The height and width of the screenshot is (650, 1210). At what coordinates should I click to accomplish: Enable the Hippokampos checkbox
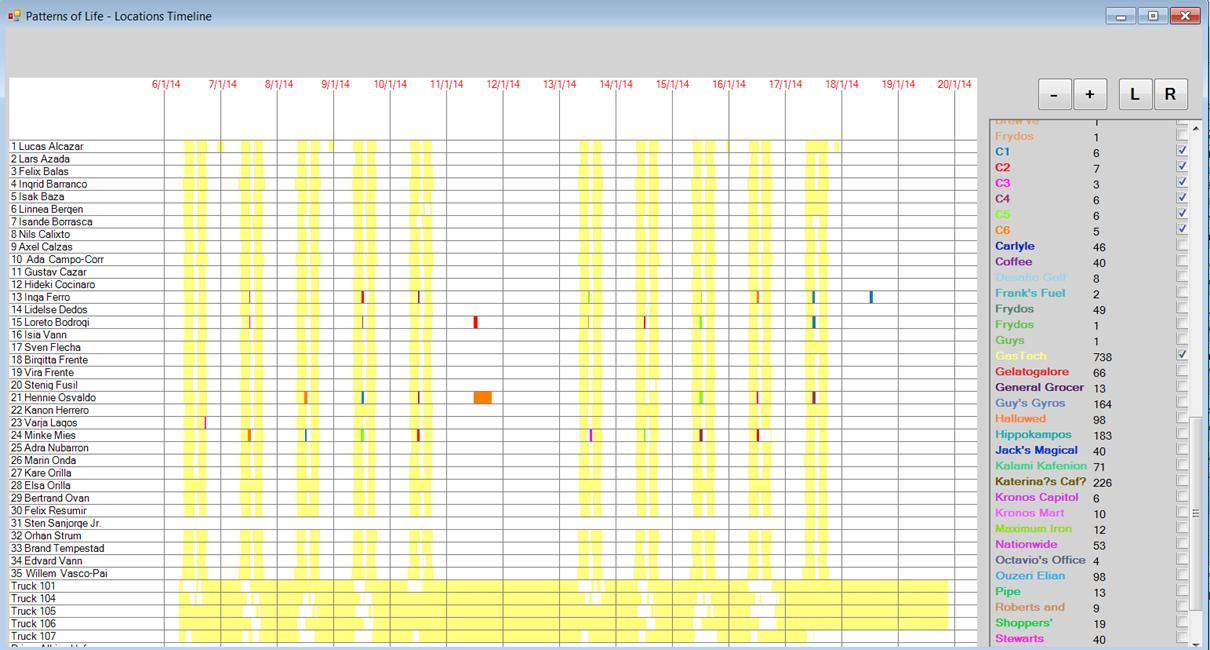coord(1182,434)
